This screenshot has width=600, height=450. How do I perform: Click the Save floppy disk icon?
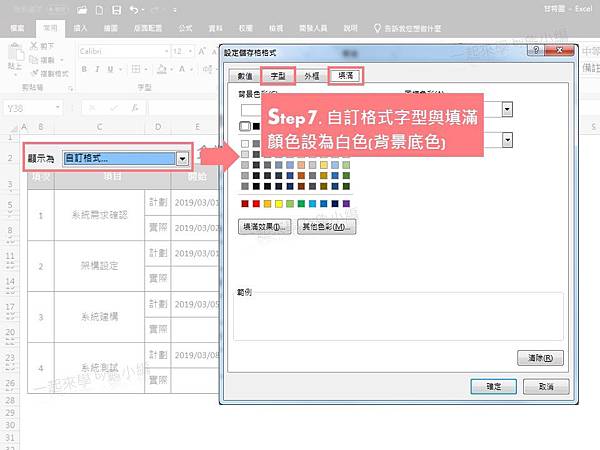(x=116, y=10)
